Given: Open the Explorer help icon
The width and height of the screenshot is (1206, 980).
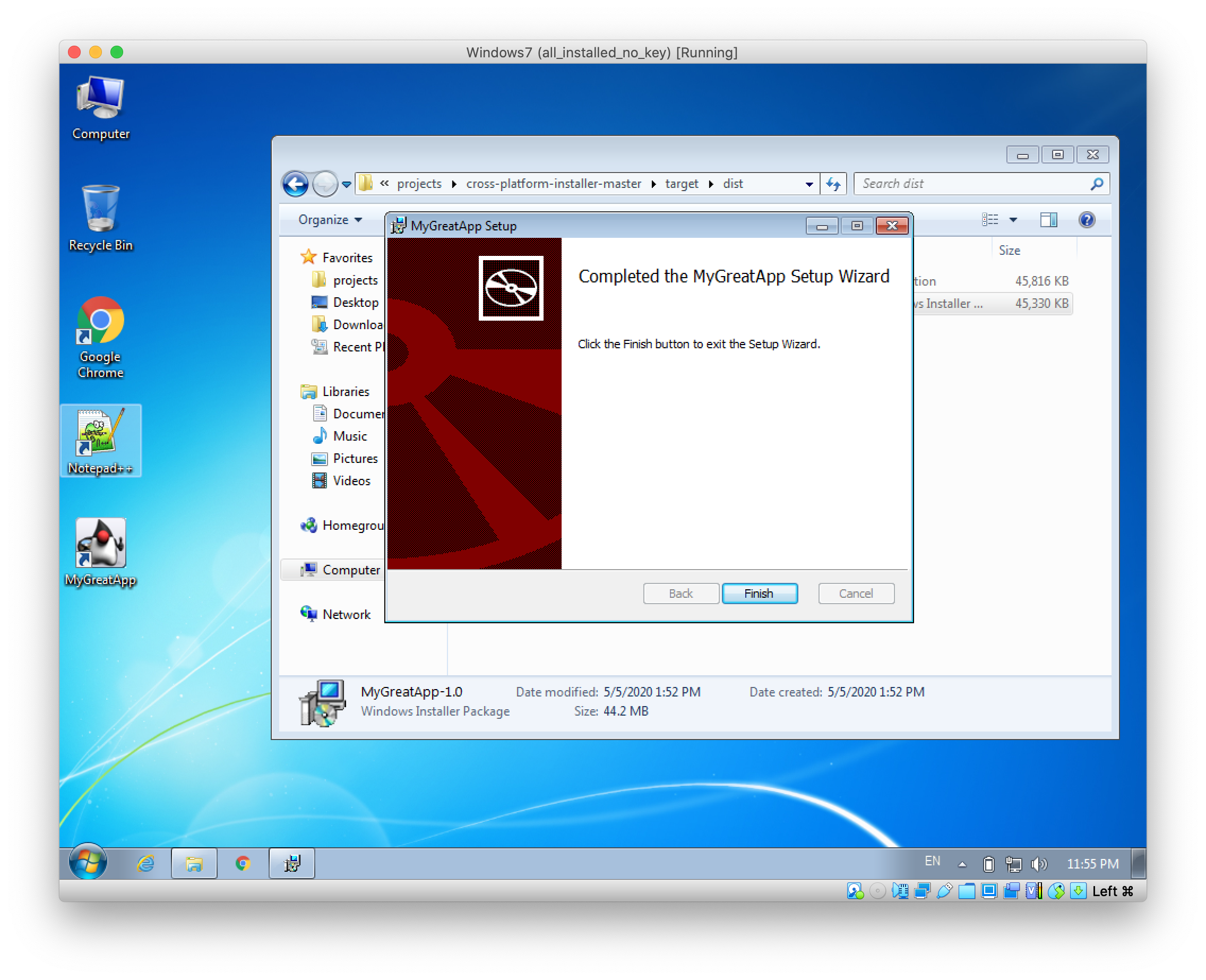Looking at the screenshot, I should pos(1086,220).
